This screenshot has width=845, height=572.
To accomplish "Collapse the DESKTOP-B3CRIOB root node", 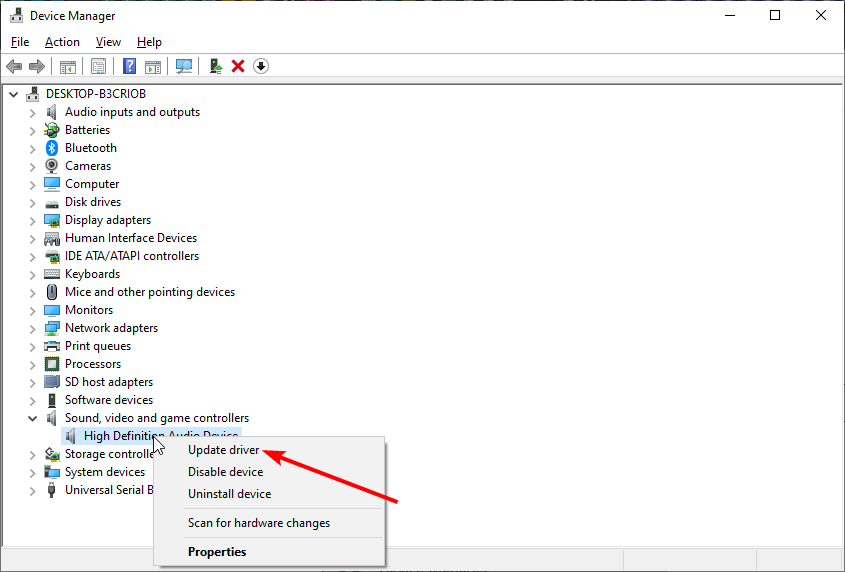I will click(13, 94).
